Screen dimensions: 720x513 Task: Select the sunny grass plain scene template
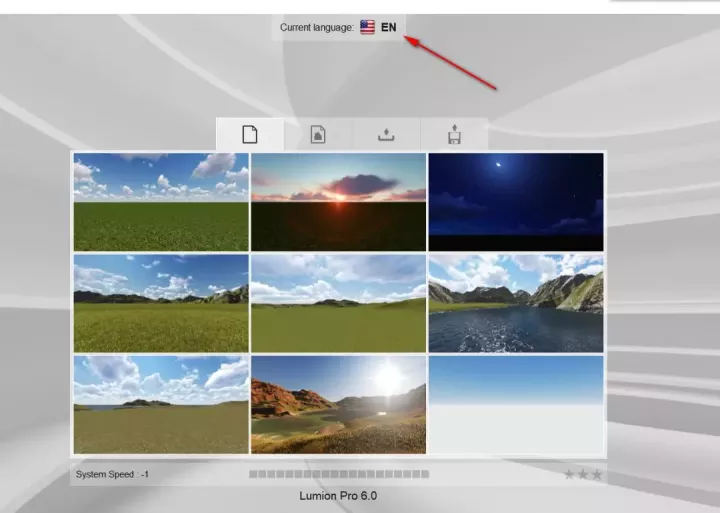point(161,202)
